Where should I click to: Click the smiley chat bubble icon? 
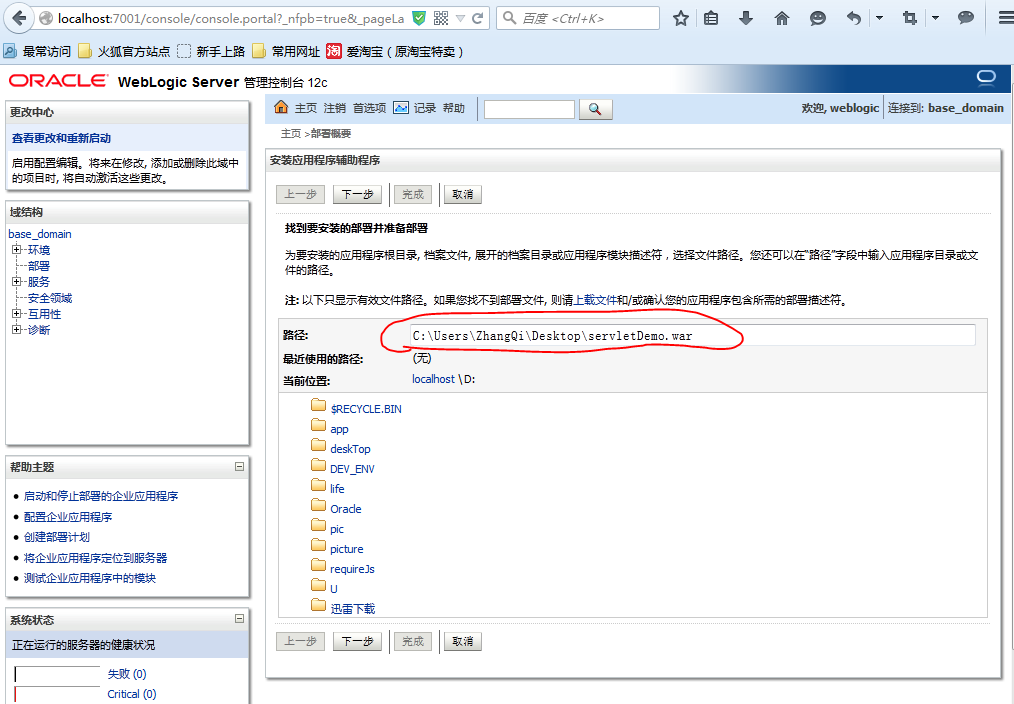point(817,18)
